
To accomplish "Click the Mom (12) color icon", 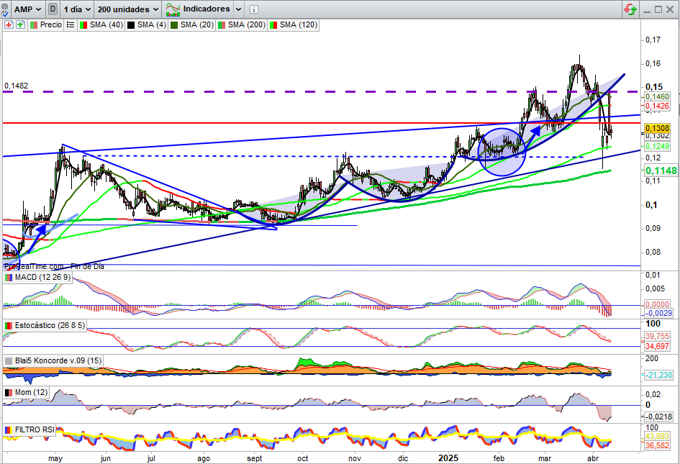I will 8,392.
